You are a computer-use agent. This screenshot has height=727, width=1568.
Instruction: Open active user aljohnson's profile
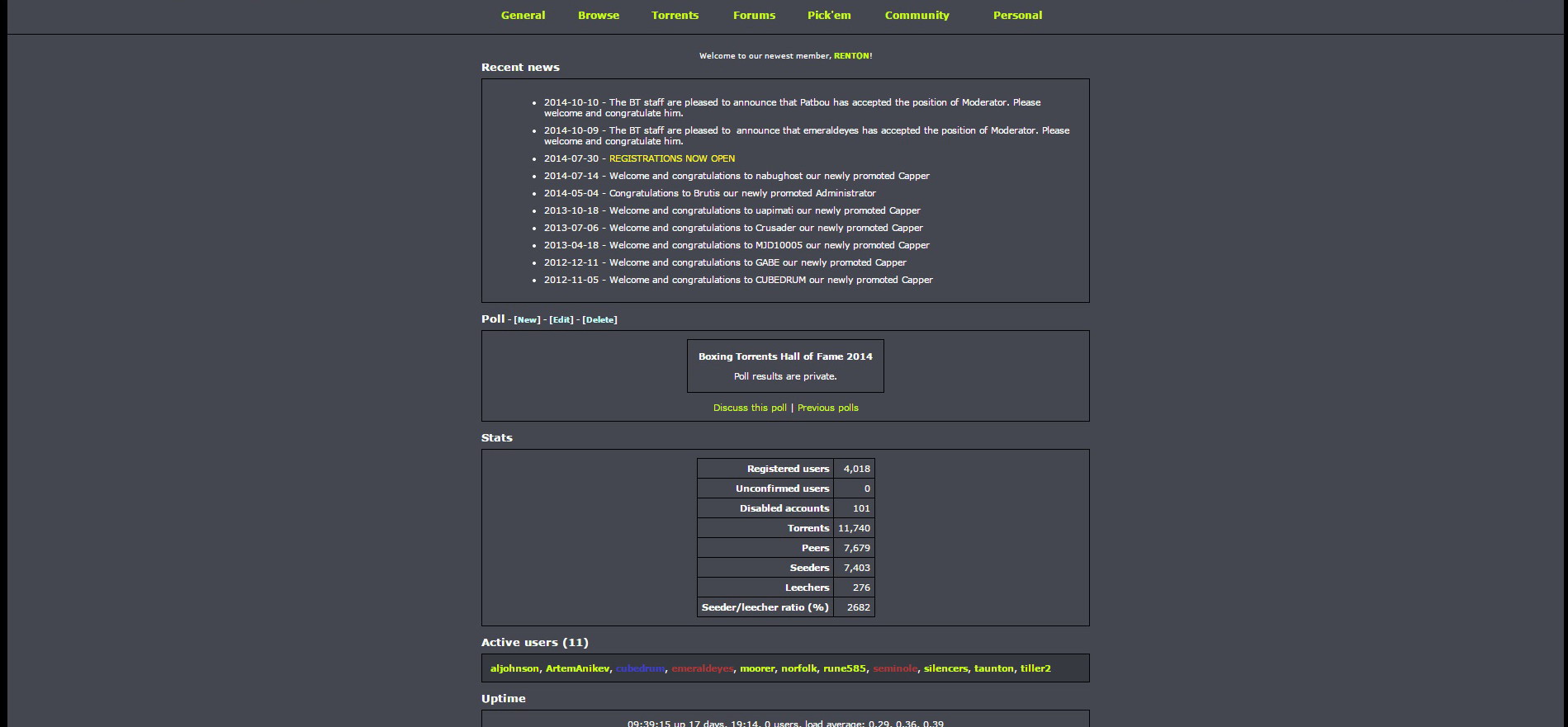pos(514,668)
